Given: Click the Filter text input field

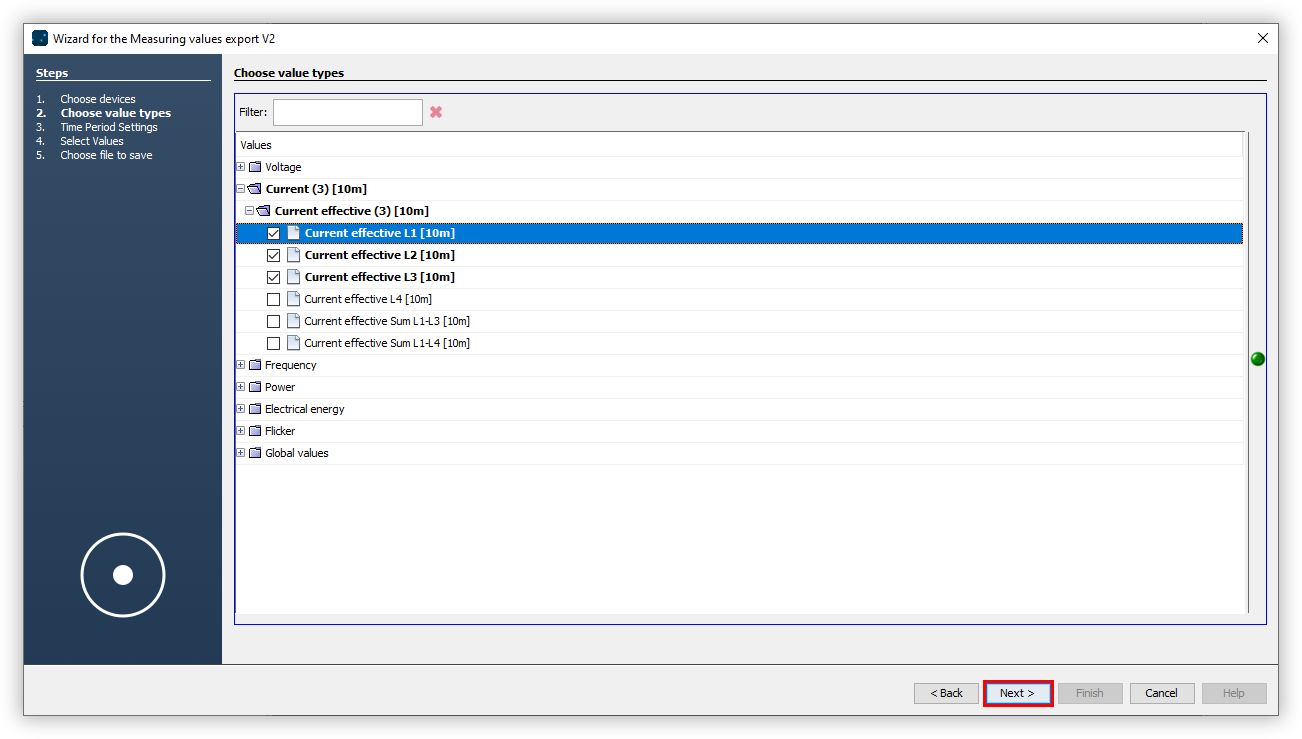Looking at the screenshot, I should click(x=348, y=112).
